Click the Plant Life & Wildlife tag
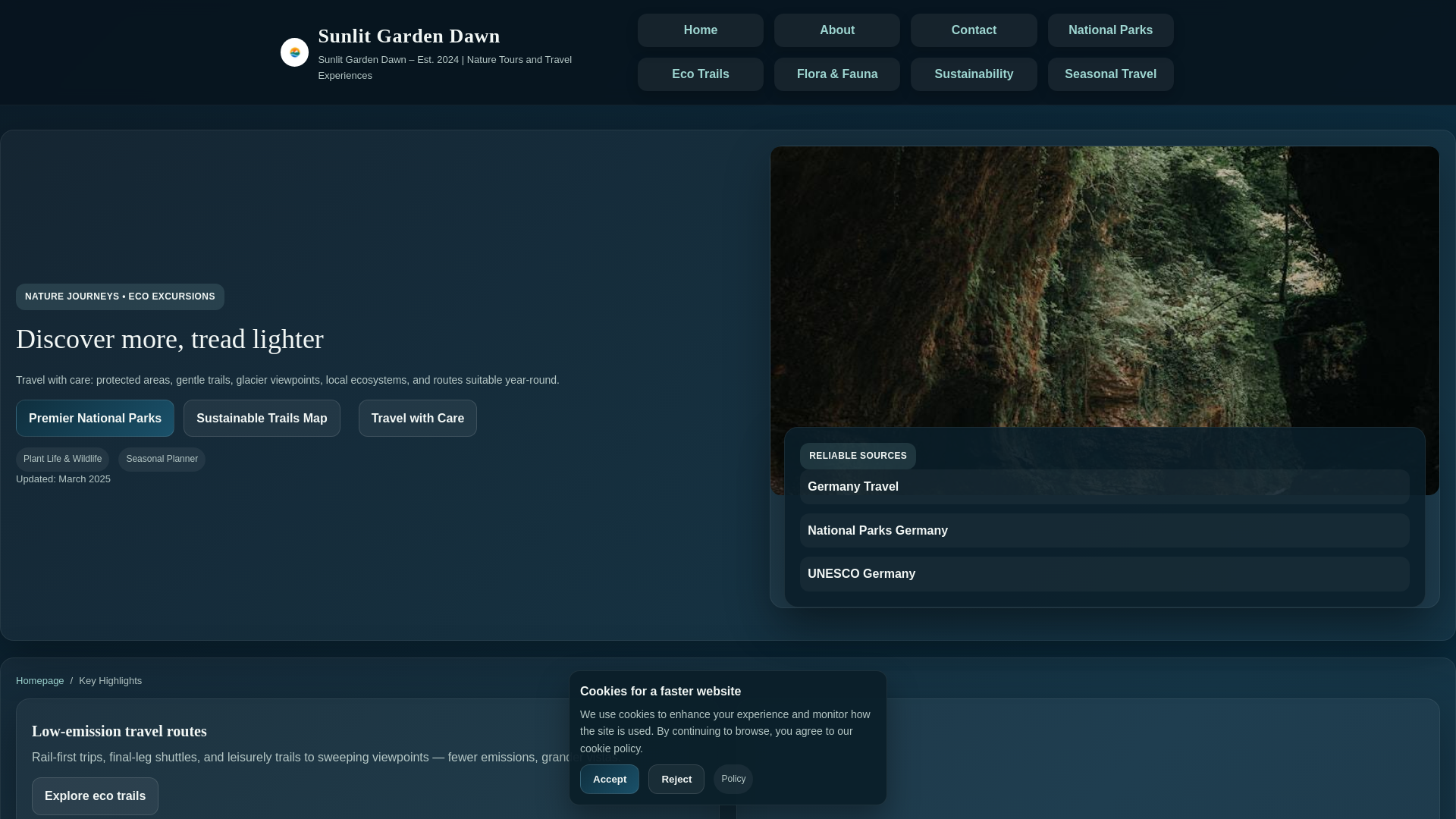The width and height of the screenshot is (1456, 819). click(x=62, y=460)
